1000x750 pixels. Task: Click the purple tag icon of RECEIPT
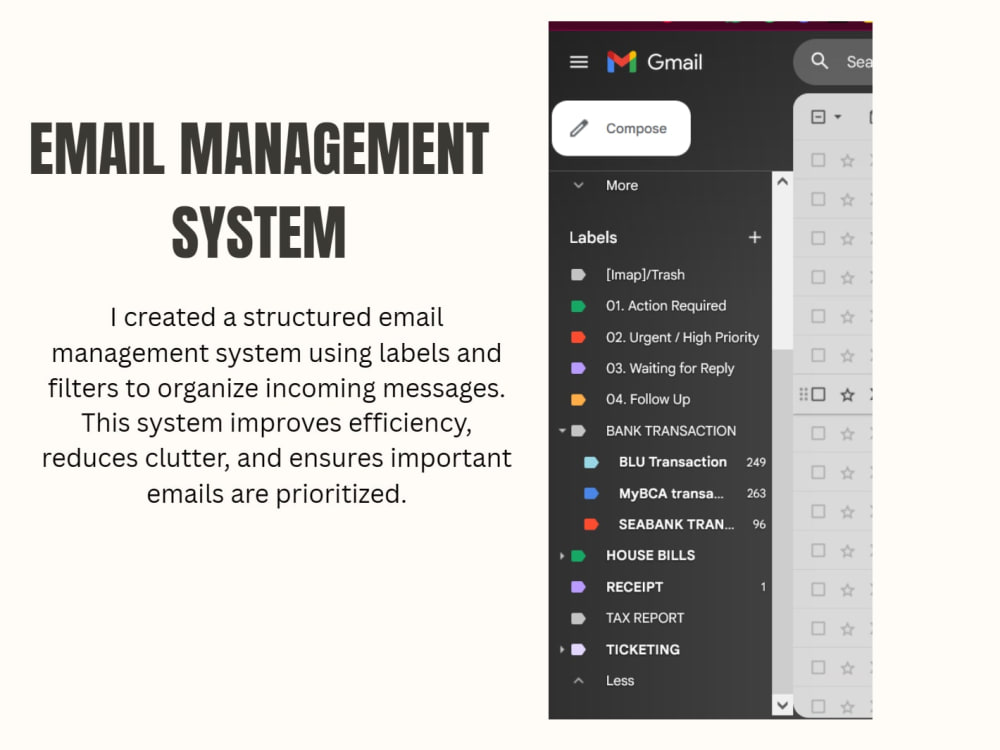[x=578, y=587]
